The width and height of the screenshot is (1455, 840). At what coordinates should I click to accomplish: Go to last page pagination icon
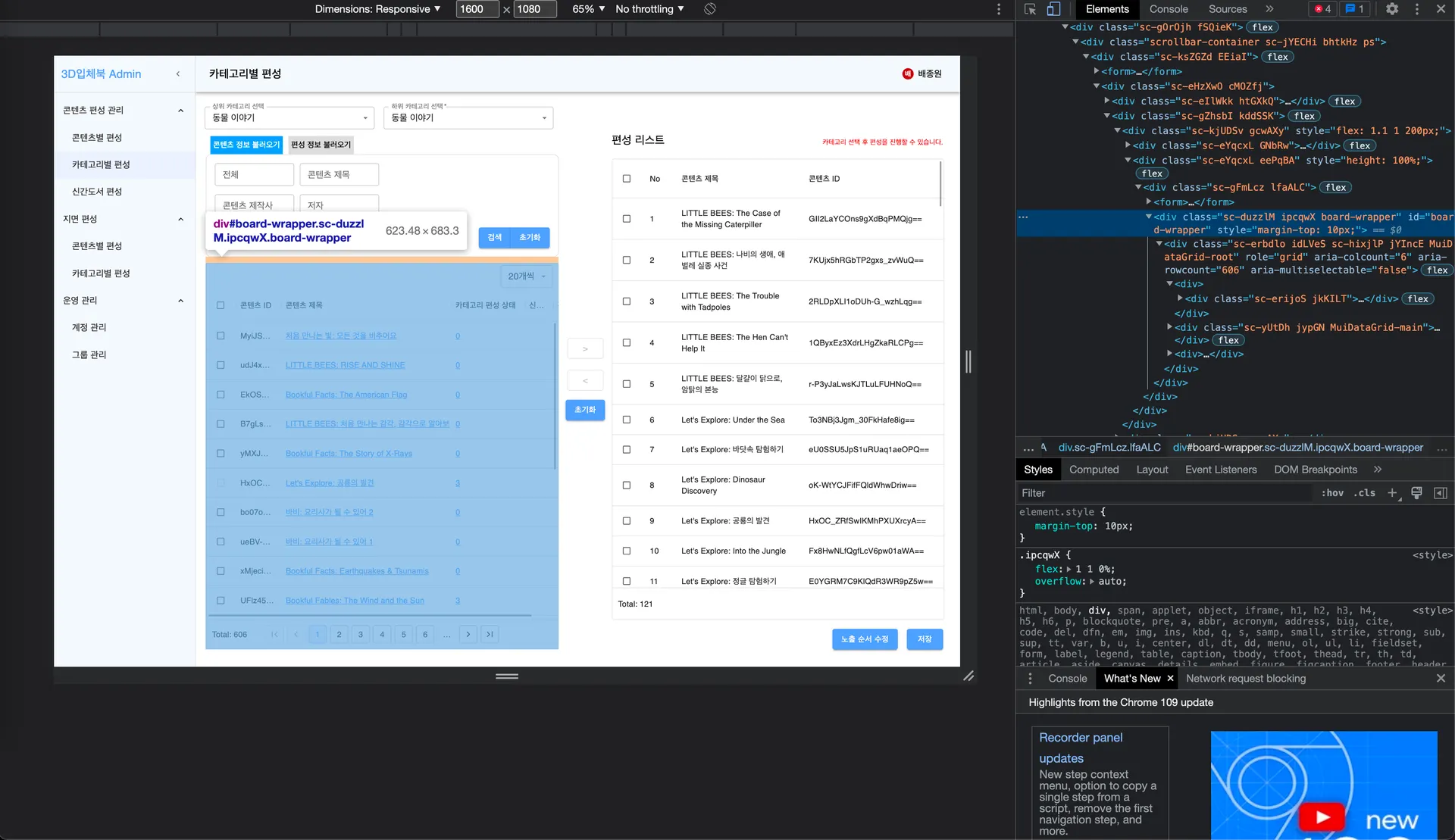coord(490,635)
